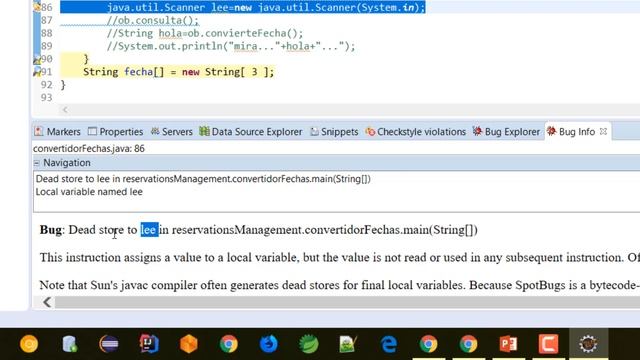Open Microsoft Edge from the taskbar
The width and height of the screenshot is (640, 360).
click(x=389, y=344)
